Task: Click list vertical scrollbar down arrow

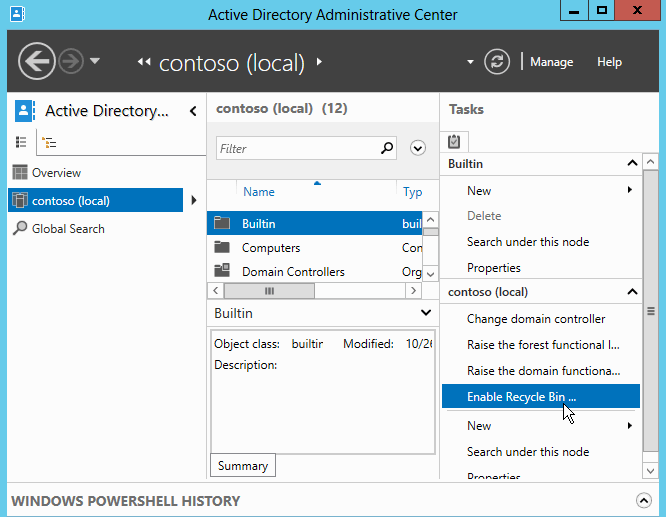Action: pyautogui.click(x=431, y=274)
